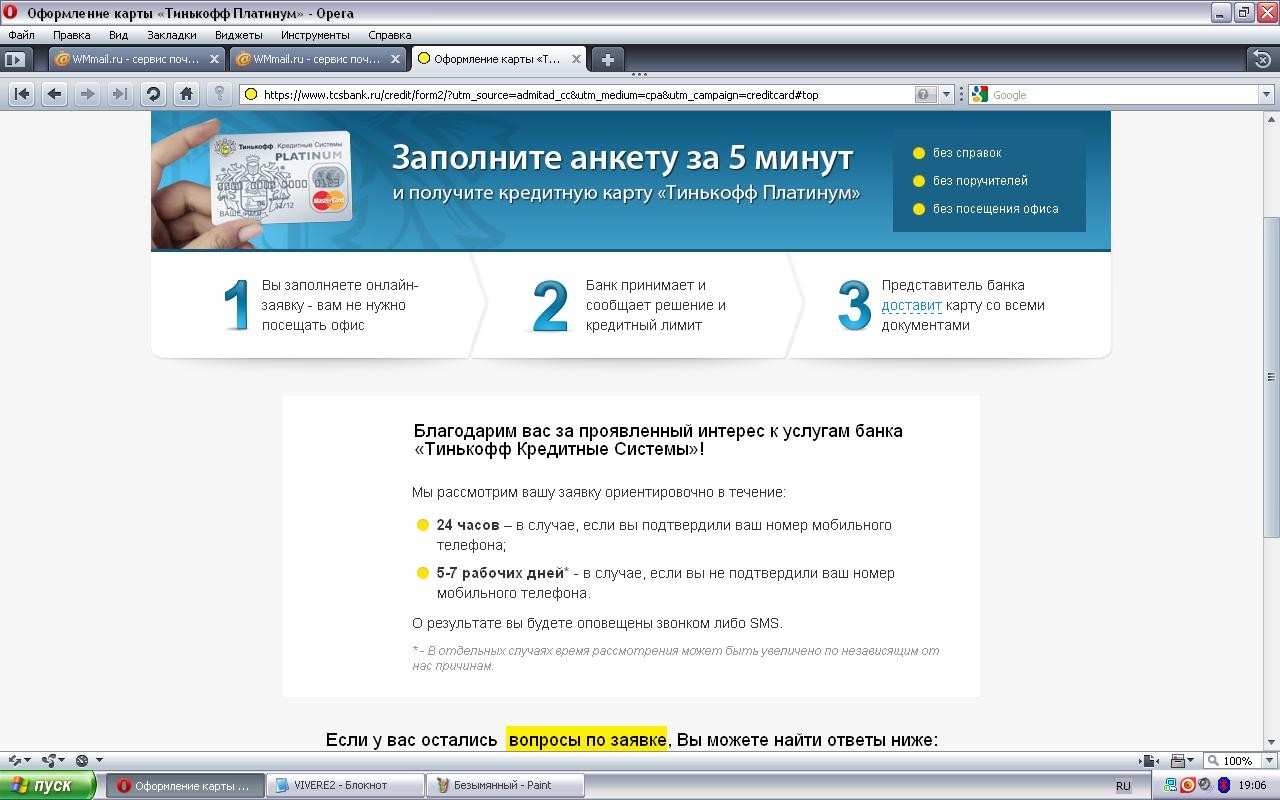The width and height of the screenshot is (1280, 800).
Task: Click the highlighted вопросы по заявке text
Action: click(586, 740)
